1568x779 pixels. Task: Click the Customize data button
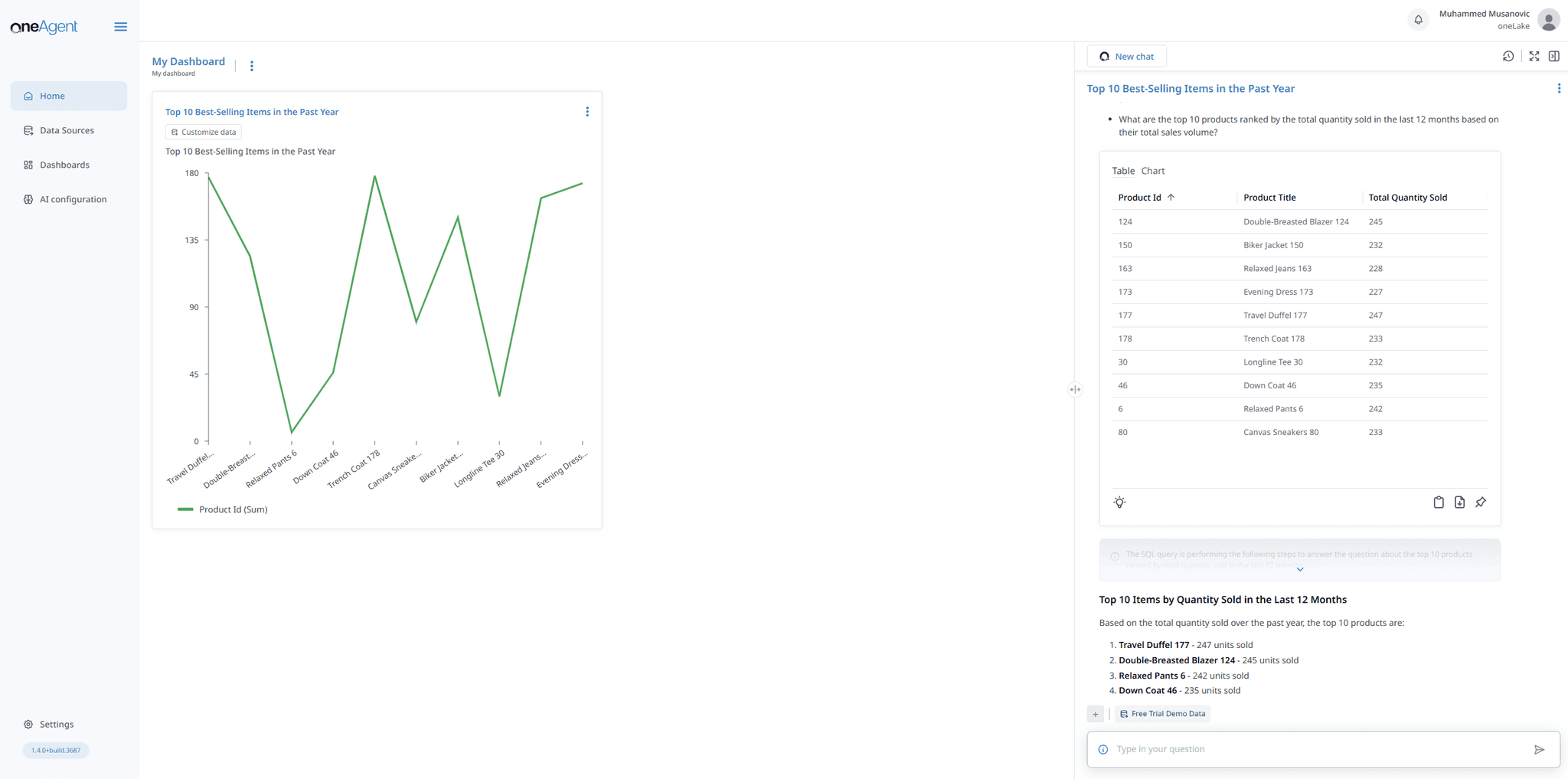[x=204, y=132]
